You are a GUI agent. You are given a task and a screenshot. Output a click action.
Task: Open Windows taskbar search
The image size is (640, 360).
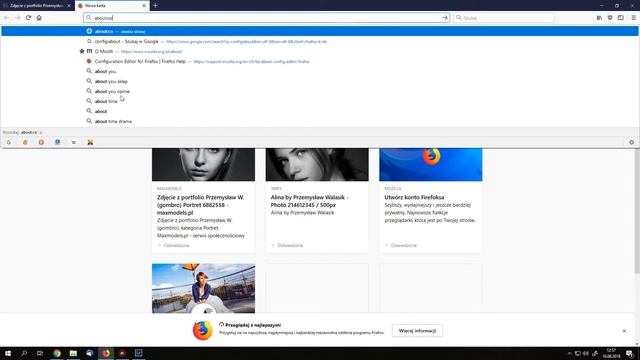tap(24, 353)
